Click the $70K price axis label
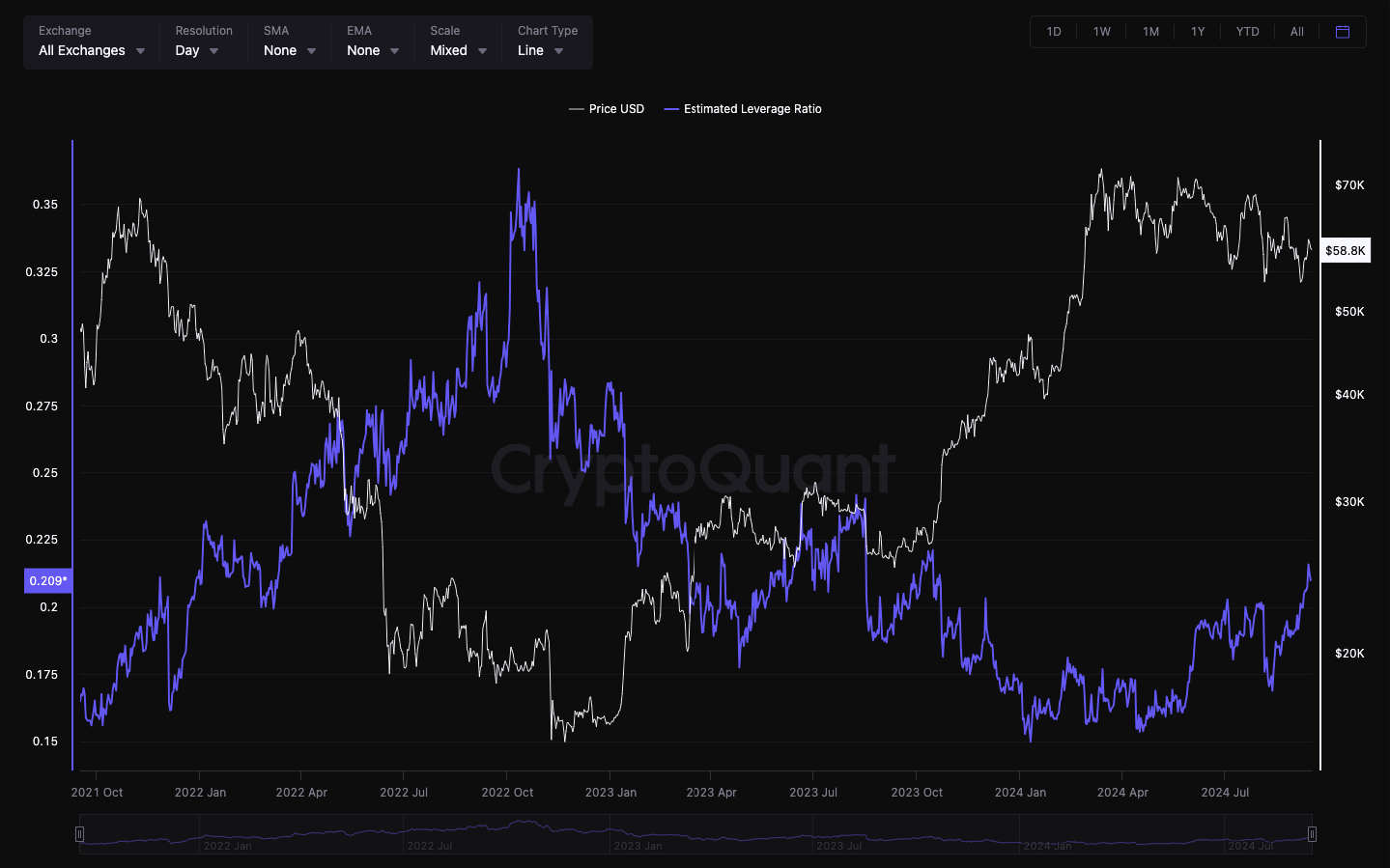 tap(1349, 185)
